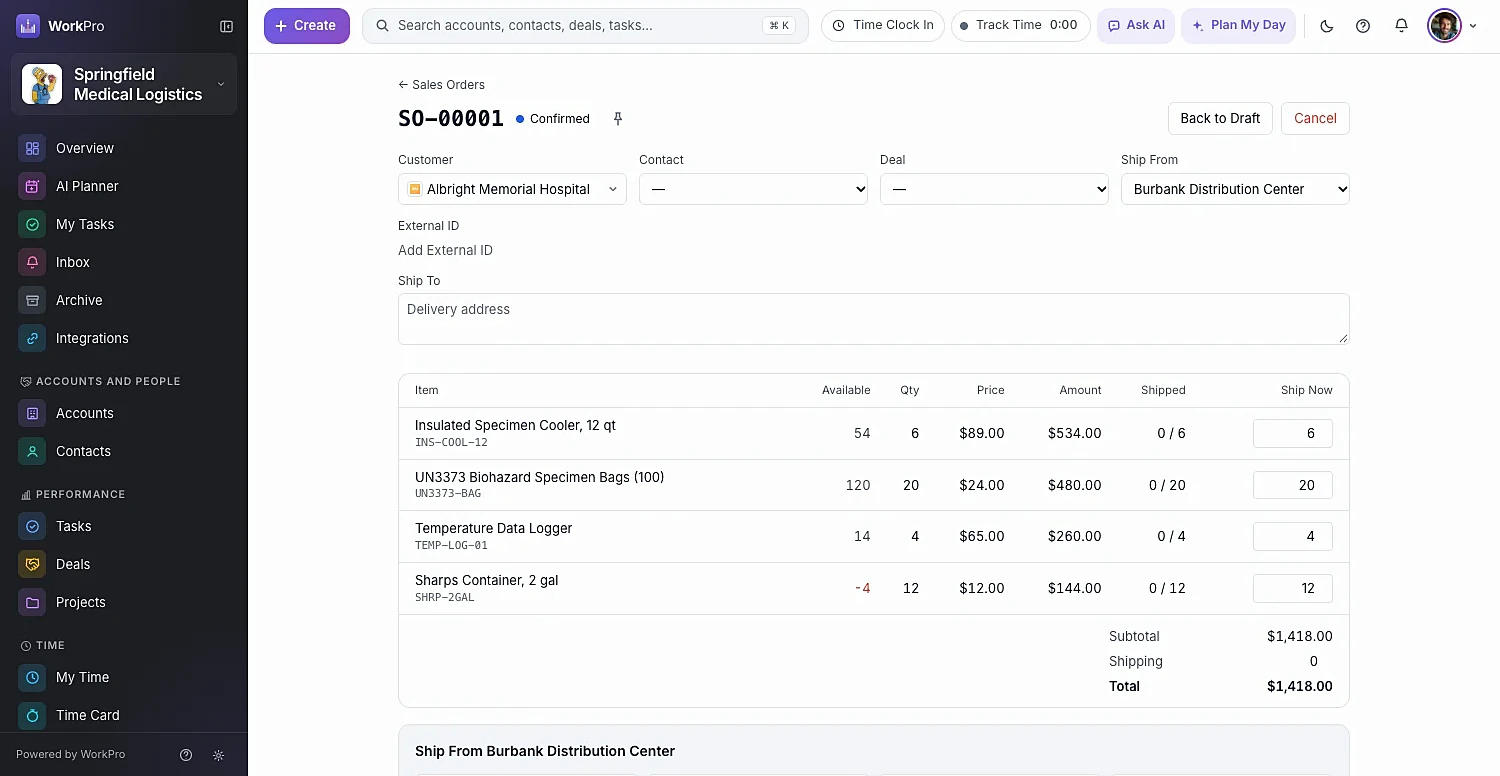Viewport: 1500px width, 776px height.
Task: Click the Insulated Specimen Cooler, 12 qt item
Action: 515,425
